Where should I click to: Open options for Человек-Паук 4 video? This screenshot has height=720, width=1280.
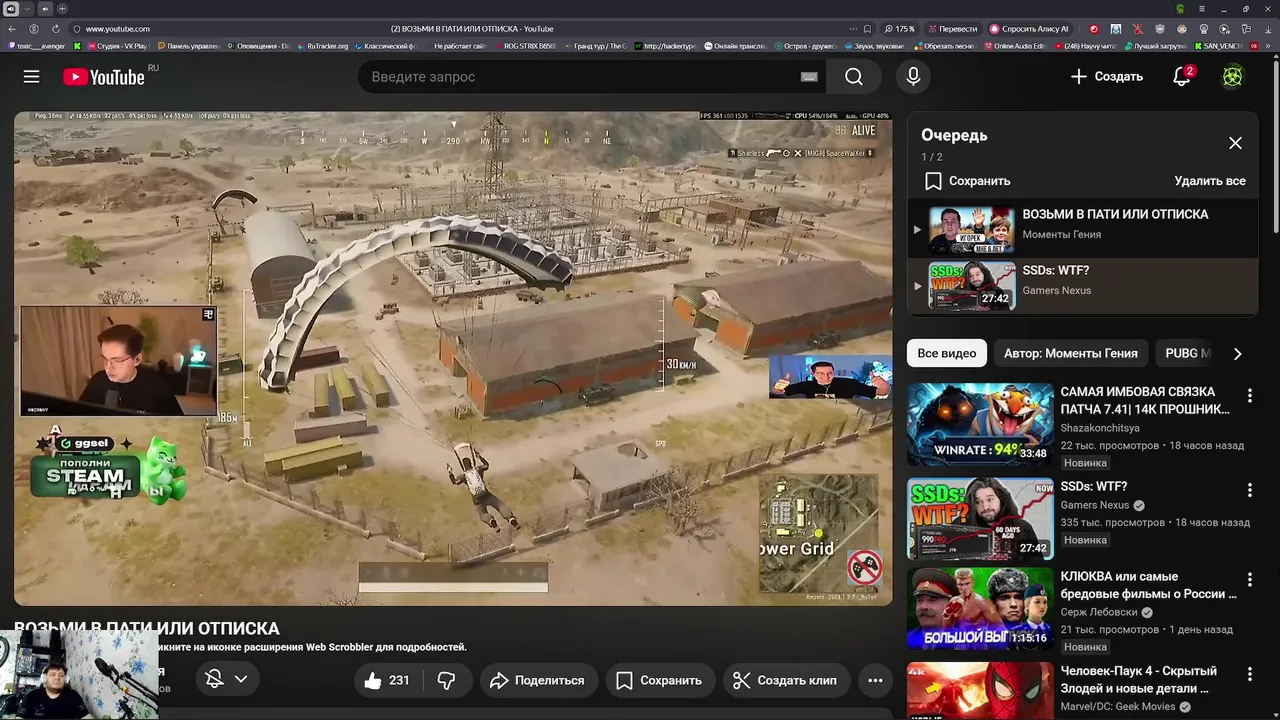[x=1249, y=674]
